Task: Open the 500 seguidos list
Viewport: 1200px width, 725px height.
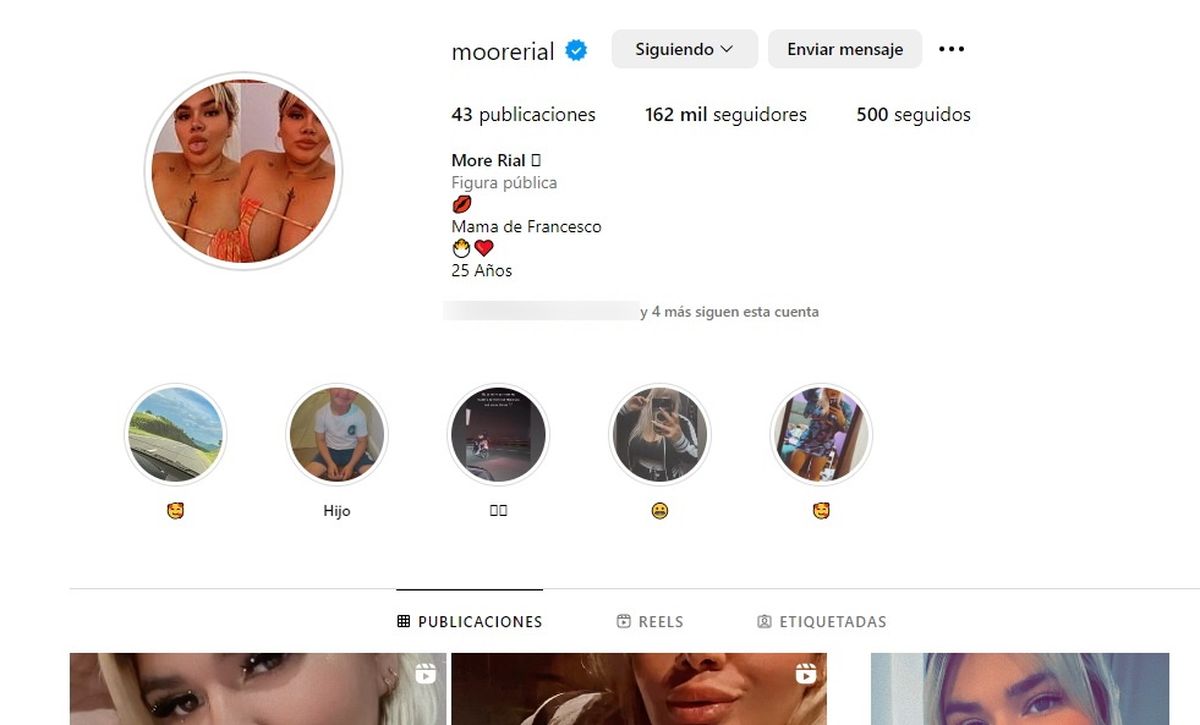Action: click(913, 115)
